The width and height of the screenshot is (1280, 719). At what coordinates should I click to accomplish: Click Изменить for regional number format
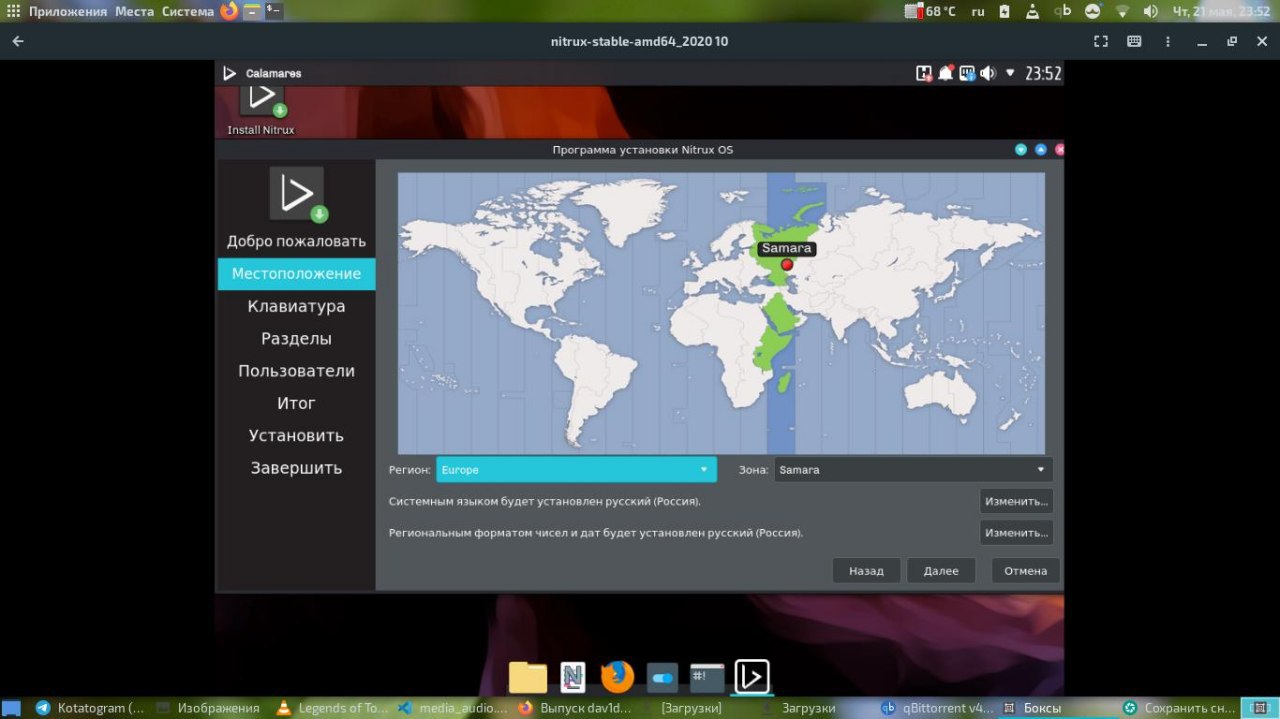(x=1016, y=533)
